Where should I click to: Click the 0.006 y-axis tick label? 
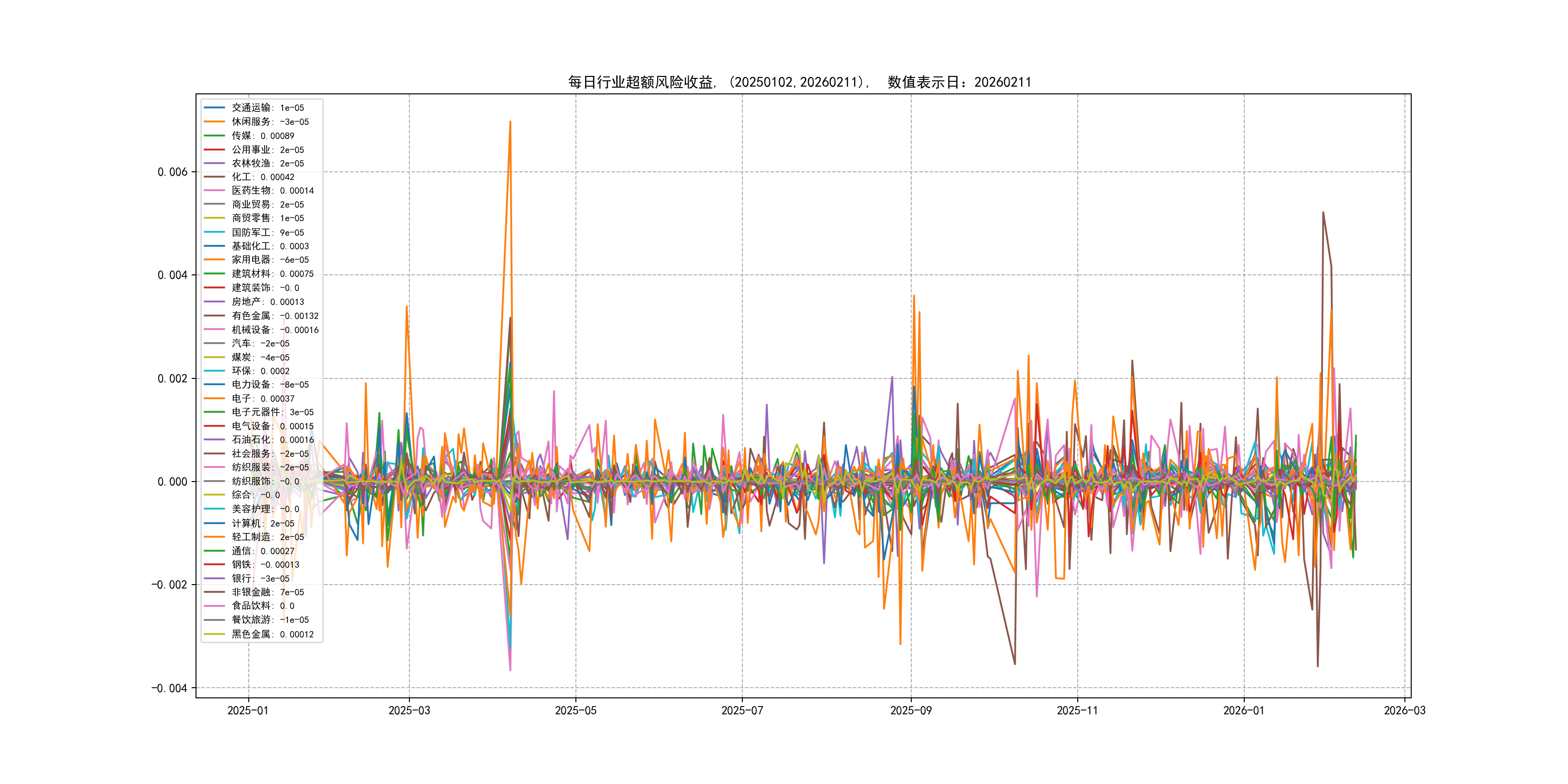(172, 172)
